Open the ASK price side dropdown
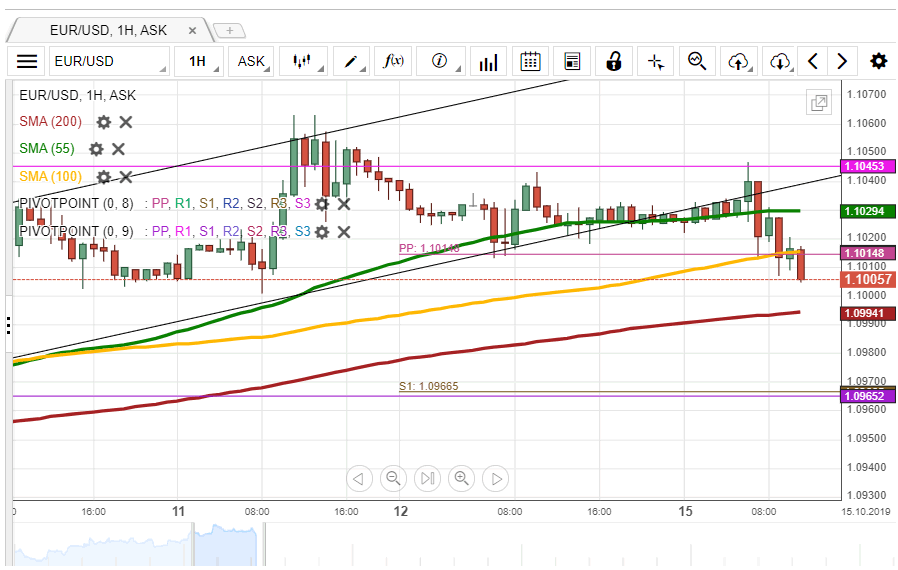Screen dimensions: 898x570 click(252, 61)
